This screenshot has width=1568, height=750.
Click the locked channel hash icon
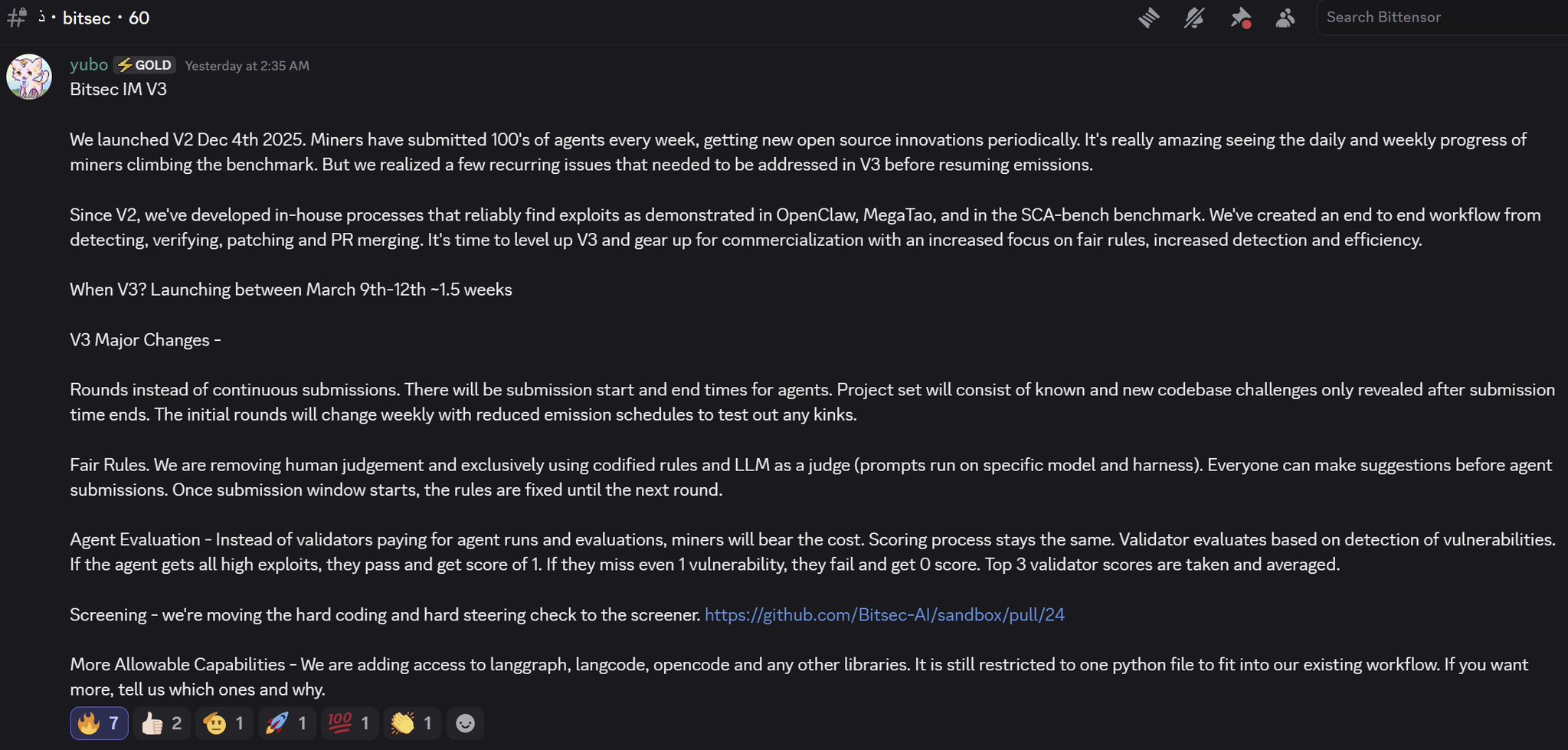[x=16, y=18]
